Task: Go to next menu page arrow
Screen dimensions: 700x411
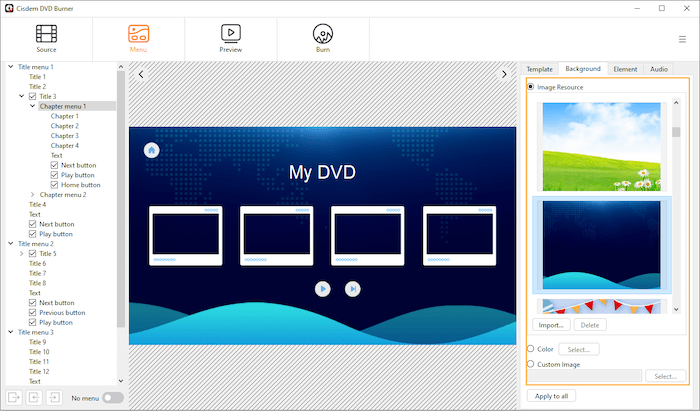Action: pyautogui.click(x=504, y=74)
